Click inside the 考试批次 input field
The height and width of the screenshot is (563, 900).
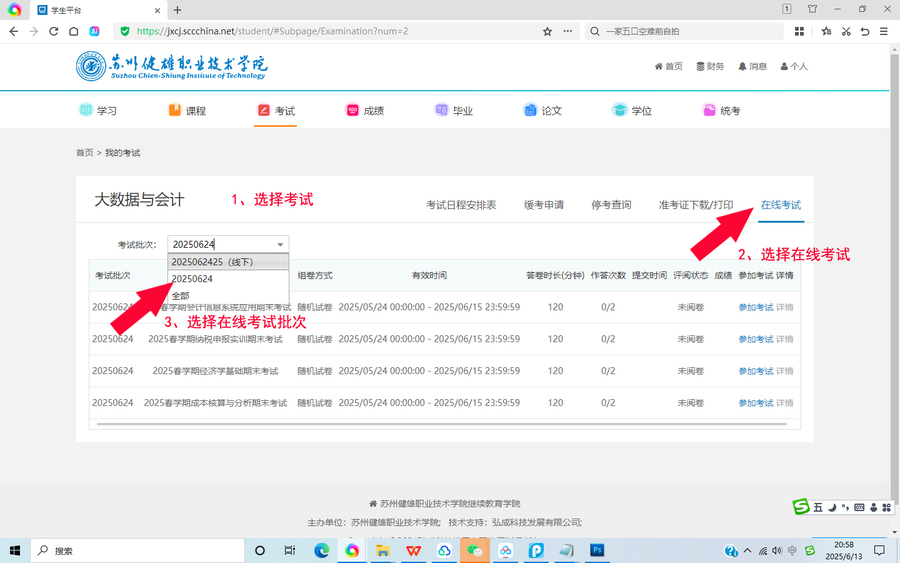(221, 244)
